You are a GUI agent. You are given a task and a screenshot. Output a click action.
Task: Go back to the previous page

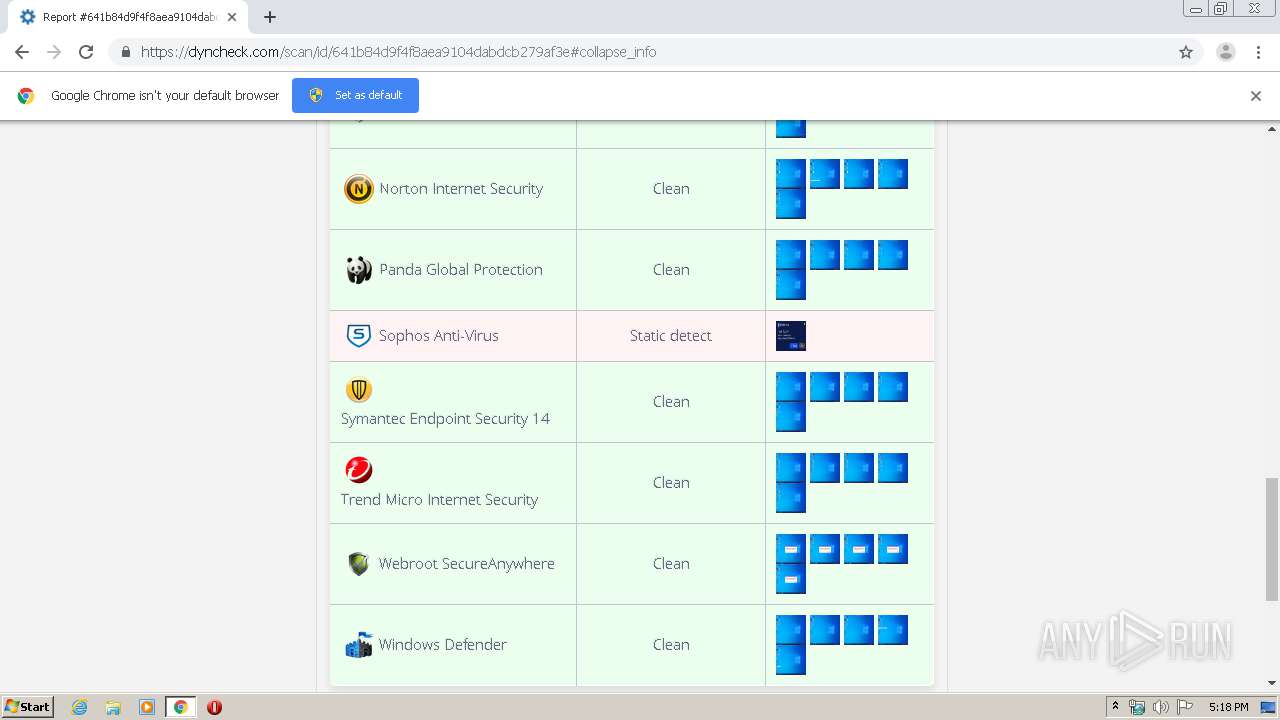click(x=22, y=52)
